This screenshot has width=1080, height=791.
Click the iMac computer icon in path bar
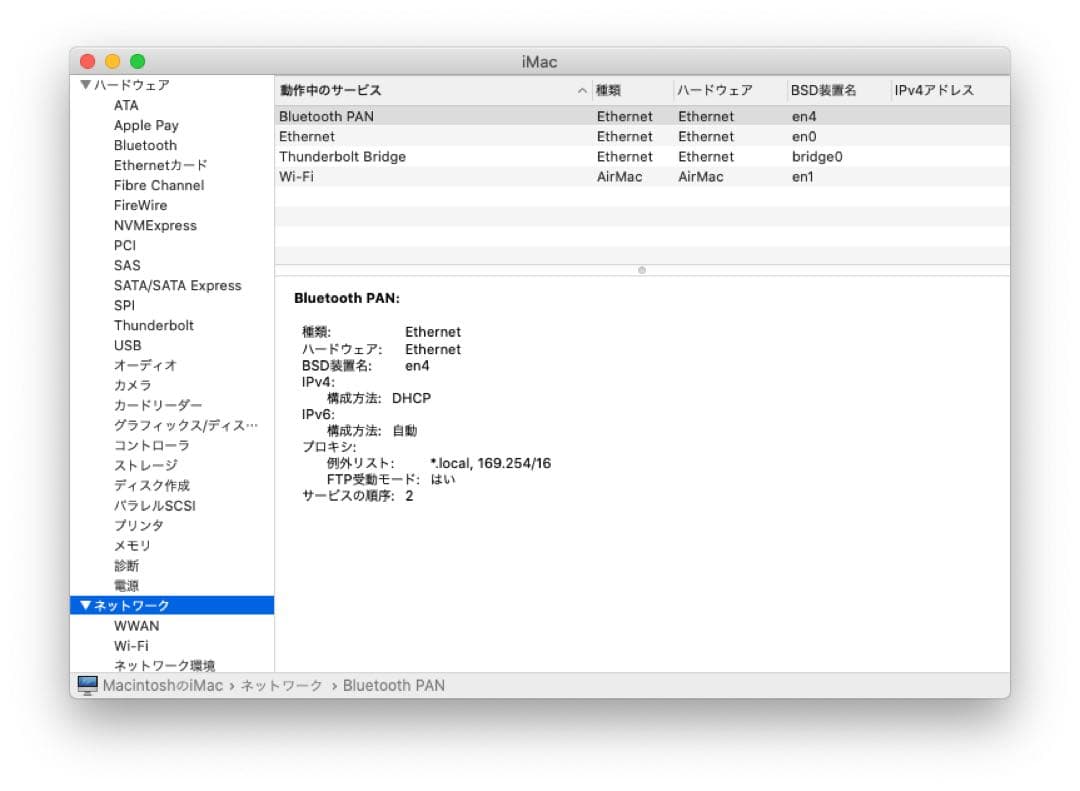[87, 685]
